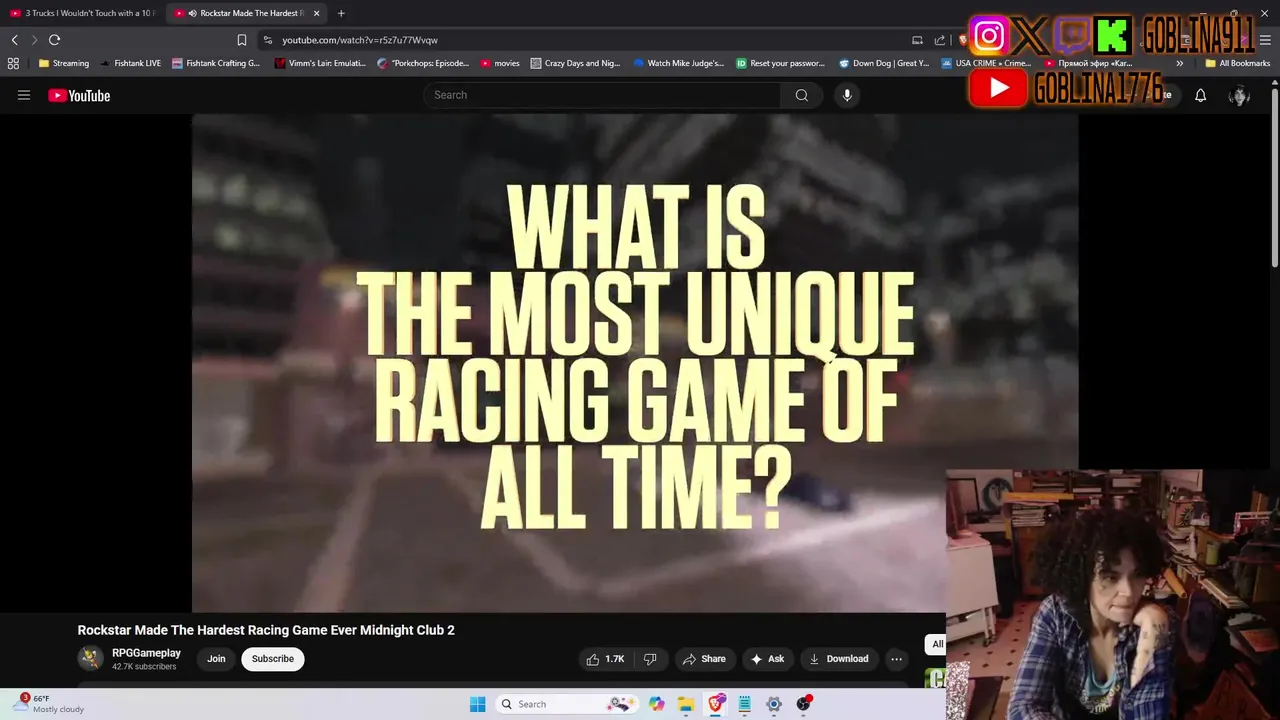Open Brave browser taskbar icon
This screenshot has width=1280, height=720.
(716, 704)
